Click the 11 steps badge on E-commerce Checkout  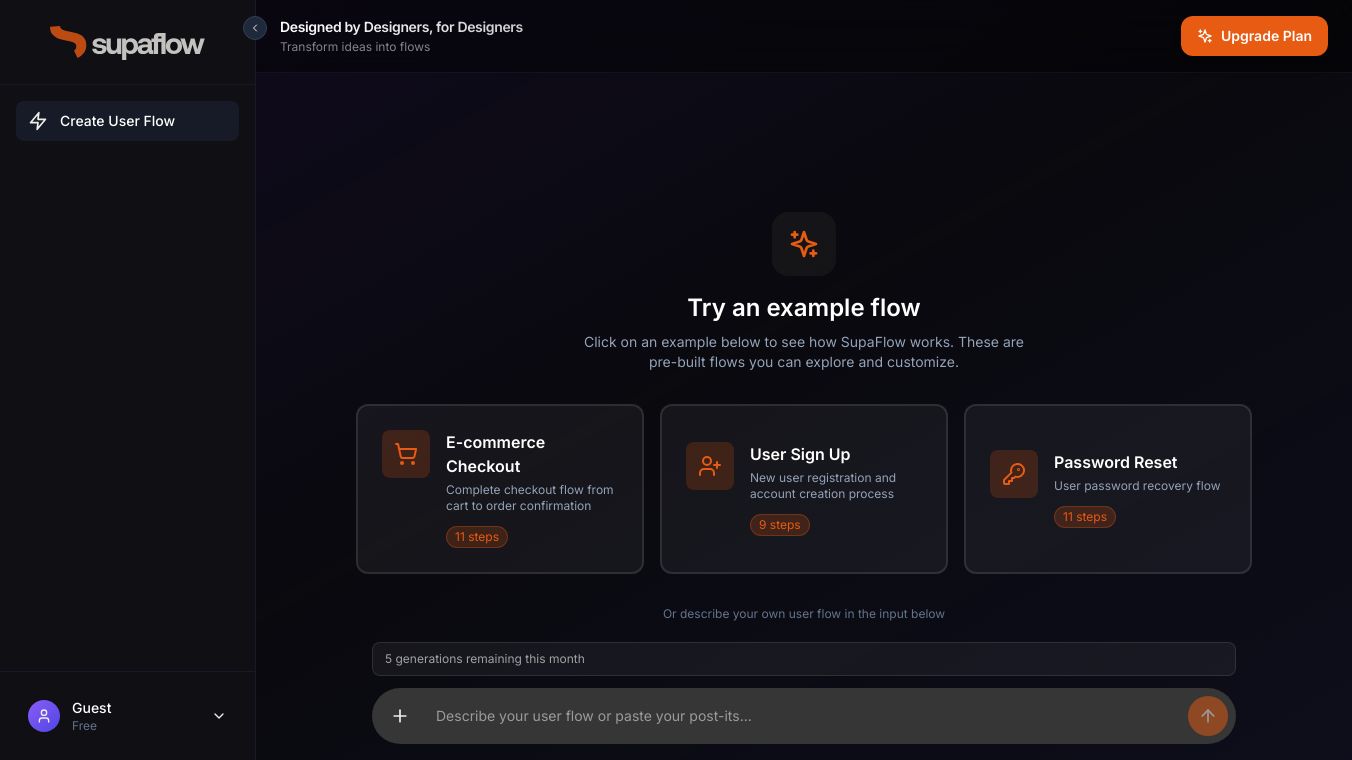point(477,537)
